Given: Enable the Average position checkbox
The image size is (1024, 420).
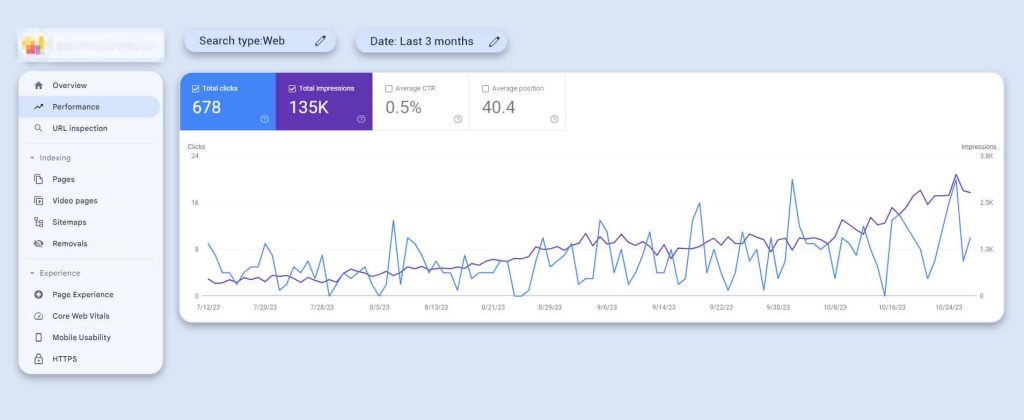Looking at the screenshot, I should (x=486, y=88).
